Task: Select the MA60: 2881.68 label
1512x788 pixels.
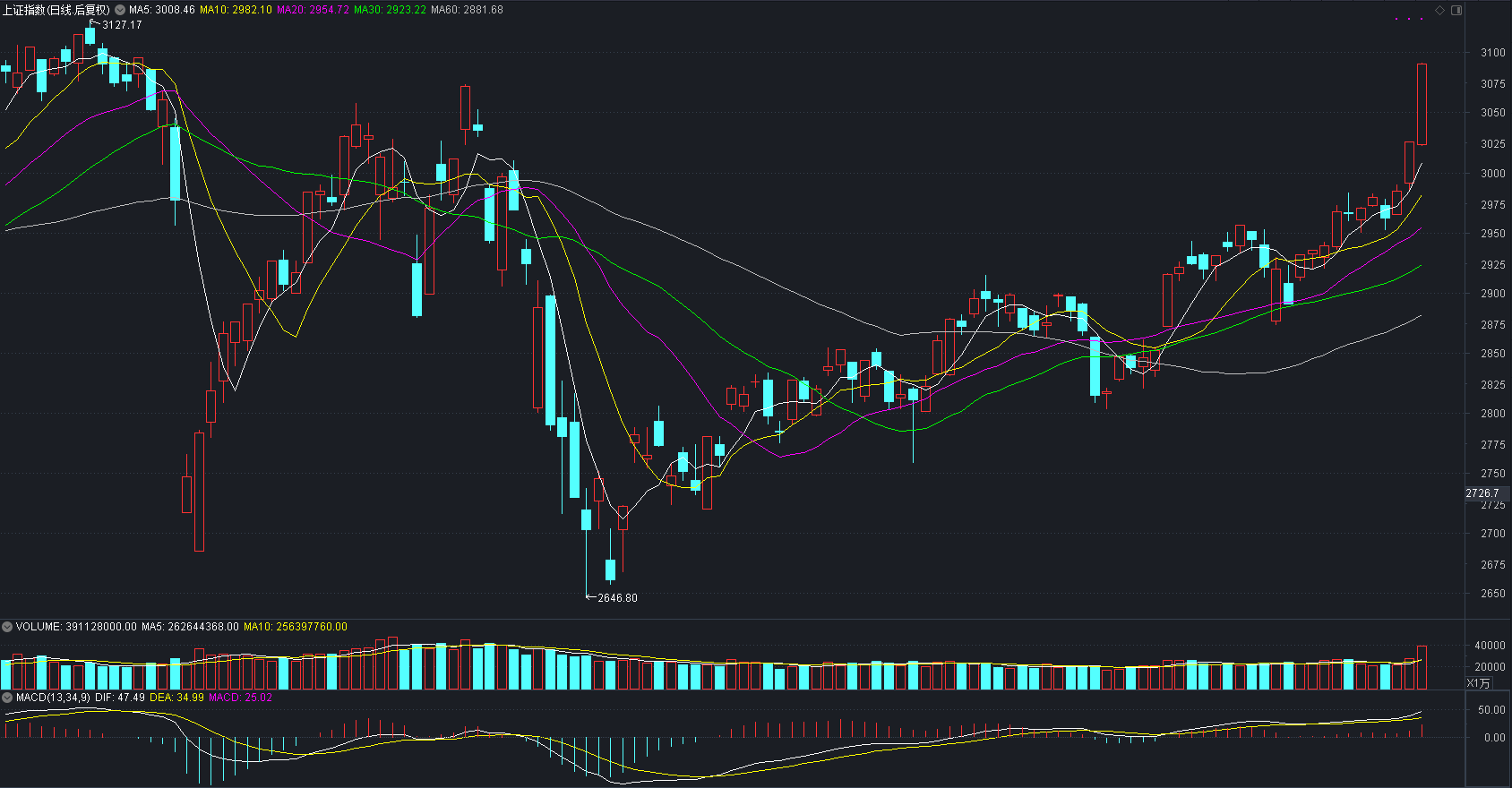Action: [467, 10]
